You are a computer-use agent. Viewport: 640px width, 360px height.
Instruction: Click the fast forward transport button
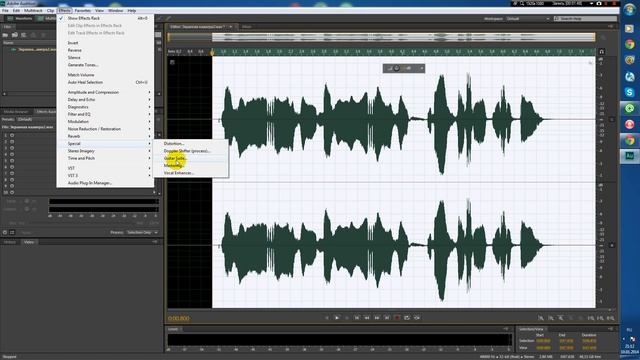(377, 318)
